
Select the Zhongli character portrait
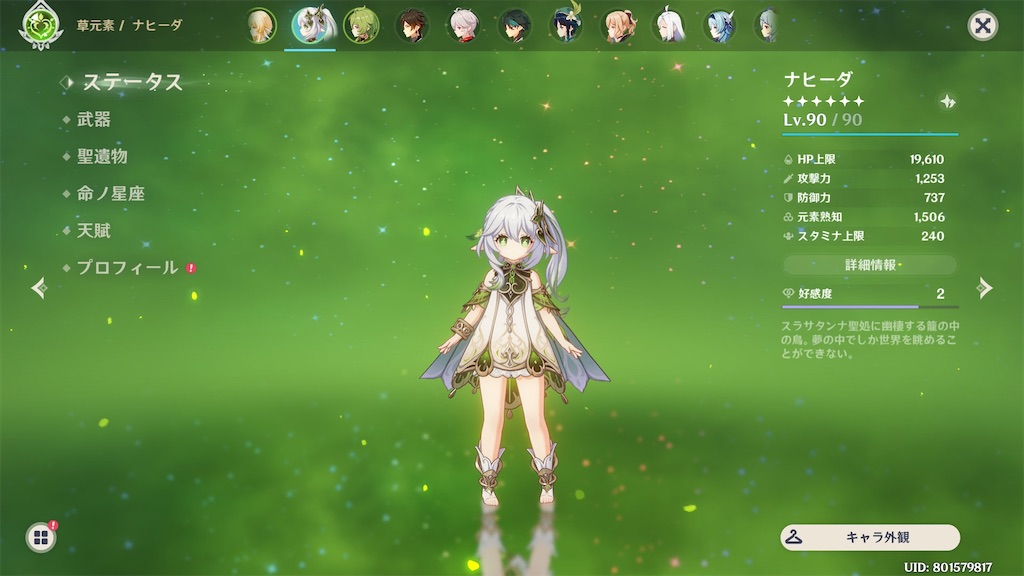412,26
